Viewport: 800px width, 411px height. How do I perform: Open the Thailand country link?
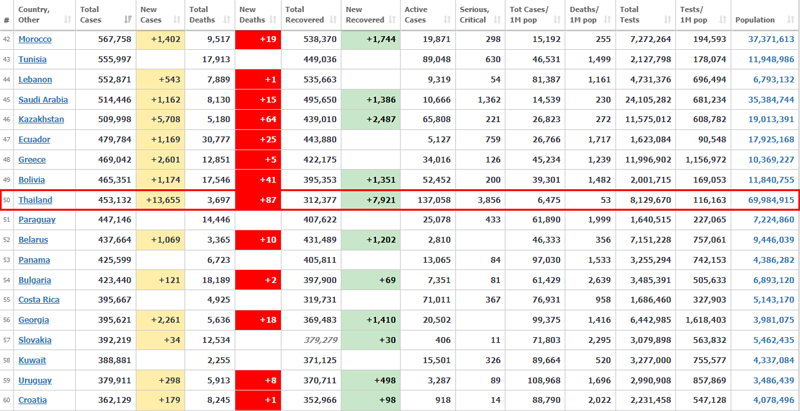click(x=35, y=199)
